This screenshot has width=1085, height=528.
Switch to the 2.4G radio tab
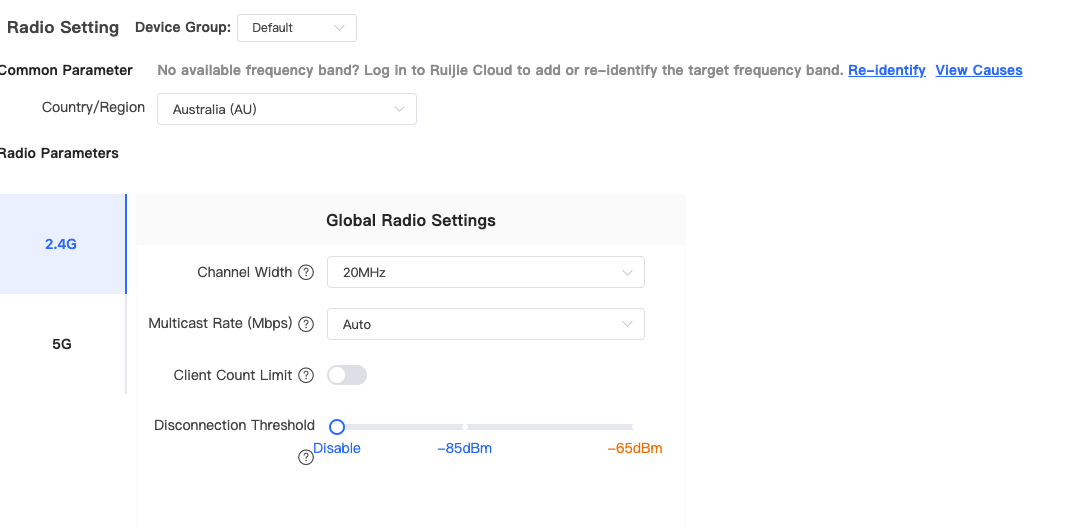tap(62, 244)
